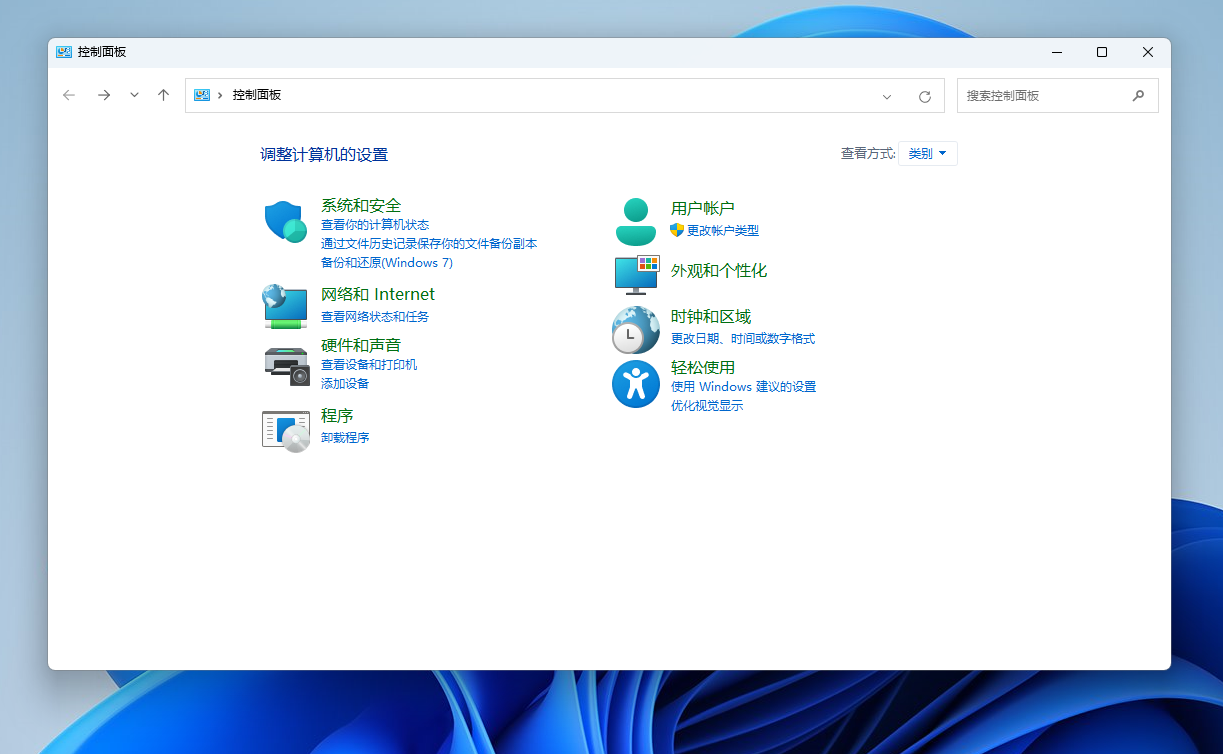Click 控制面板 text in address bar
The height and width of the screenshot is (754, 1223).
pos(257,95)
